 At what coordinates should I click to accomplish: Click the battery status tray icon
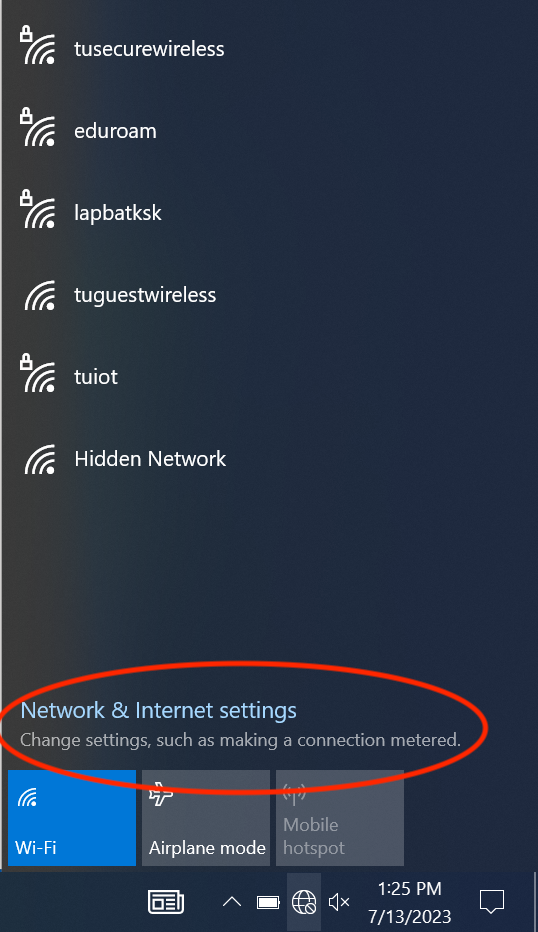point(268,902)
